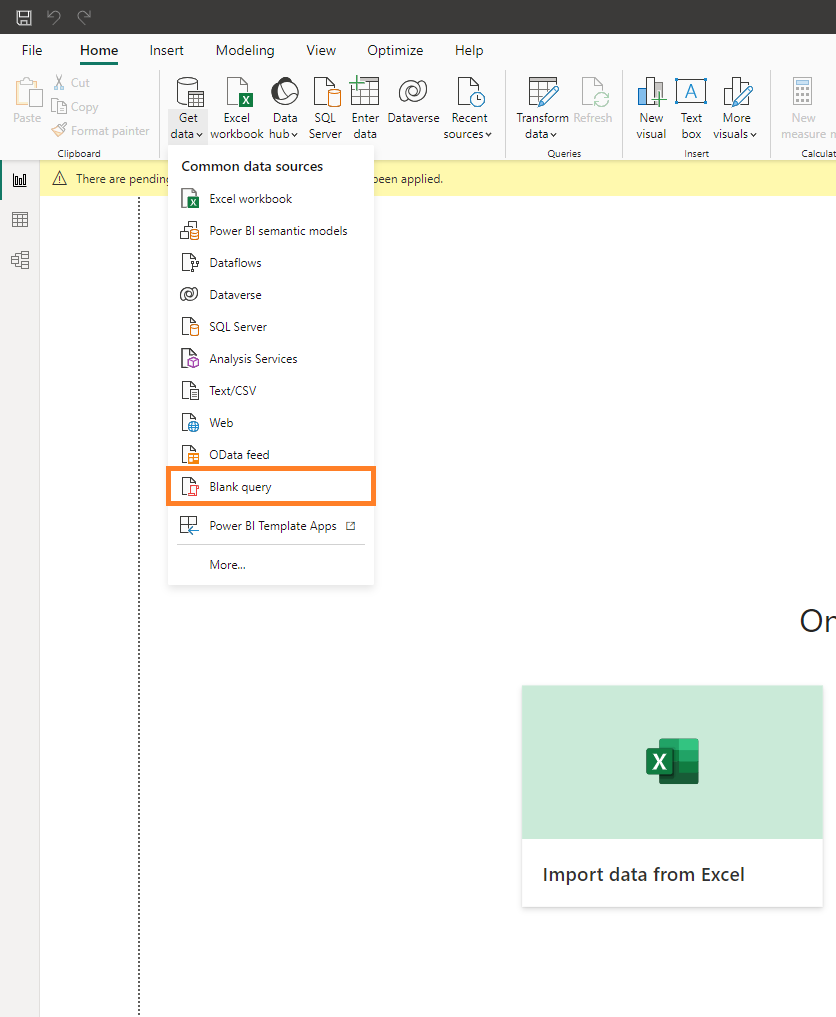Viewport: 836px width, 1017px height.
Task: Open the File menu
Action: [x=32, y=51]
